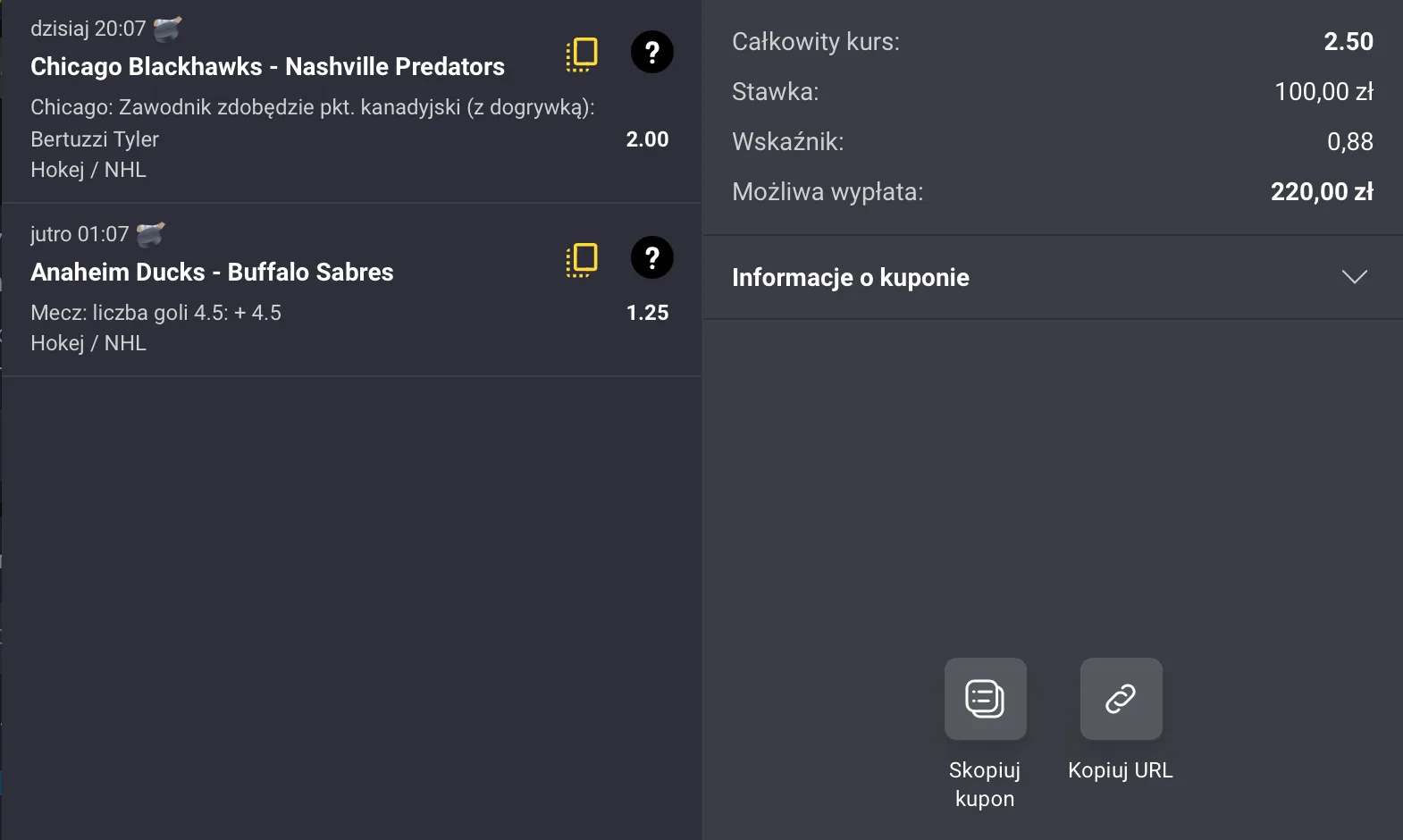Click the Informacje o kuponie heading
The height and width of the screenshot is (840, 1403).
(850, 278)
